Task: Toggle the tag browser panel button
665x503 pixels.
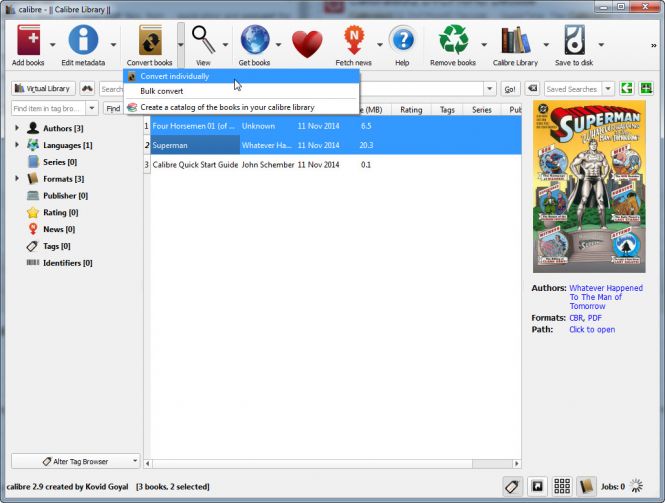Action: pos(511,486)
